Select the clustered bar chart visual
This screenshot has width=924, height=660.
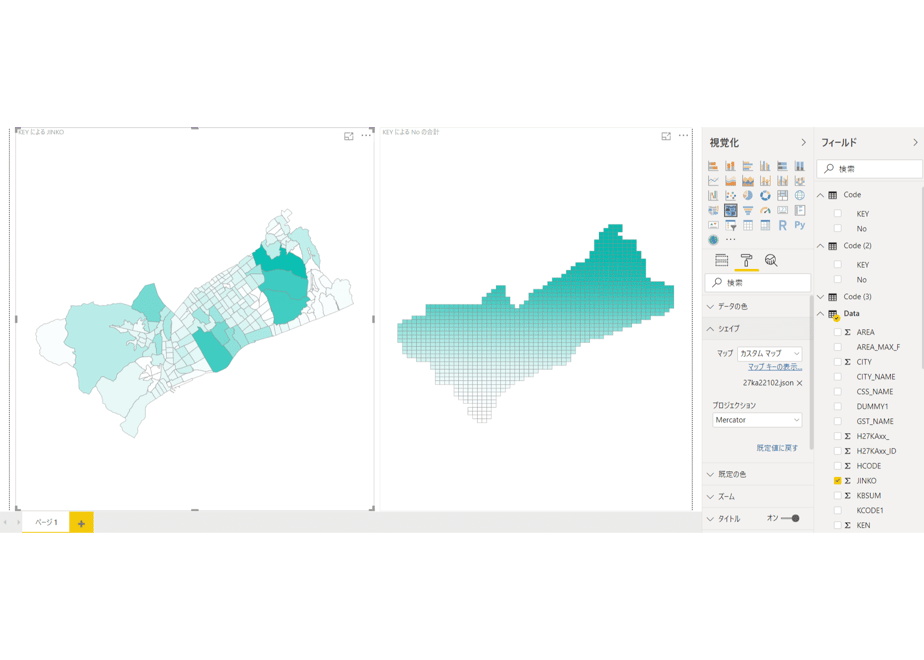(x=748, y=166)
